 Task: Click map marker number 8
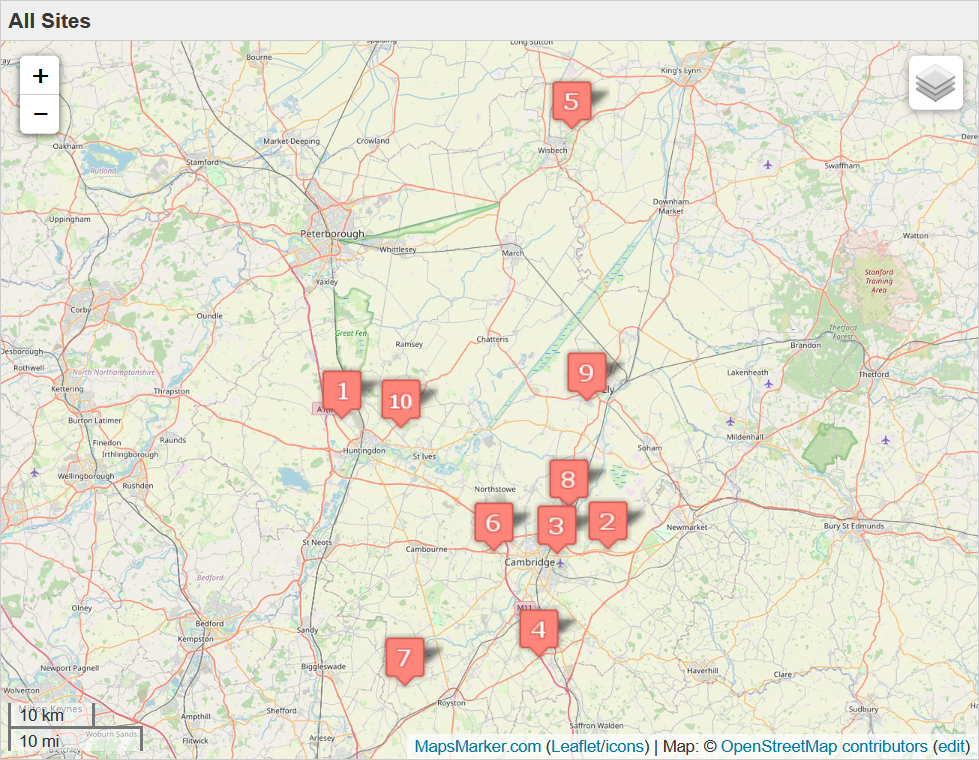click(x=568, y=482)
